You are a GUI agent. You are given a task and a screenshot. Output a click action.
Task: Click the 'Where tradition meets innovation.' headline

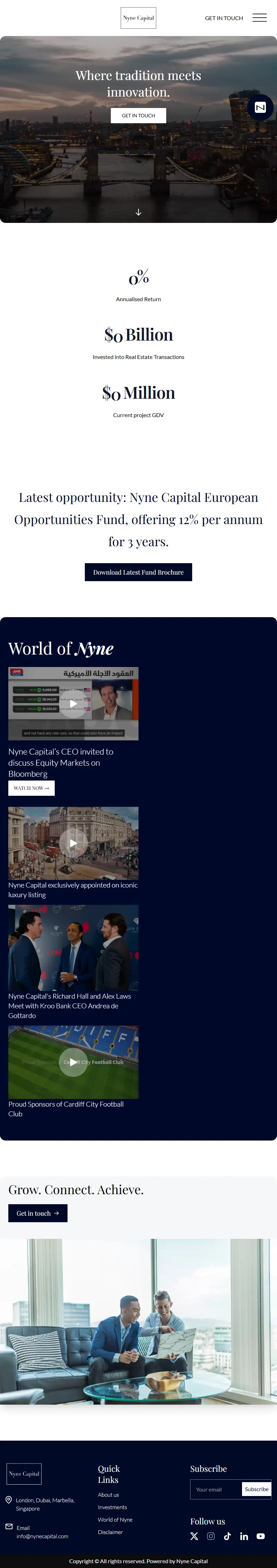click(x=138, y=83)
